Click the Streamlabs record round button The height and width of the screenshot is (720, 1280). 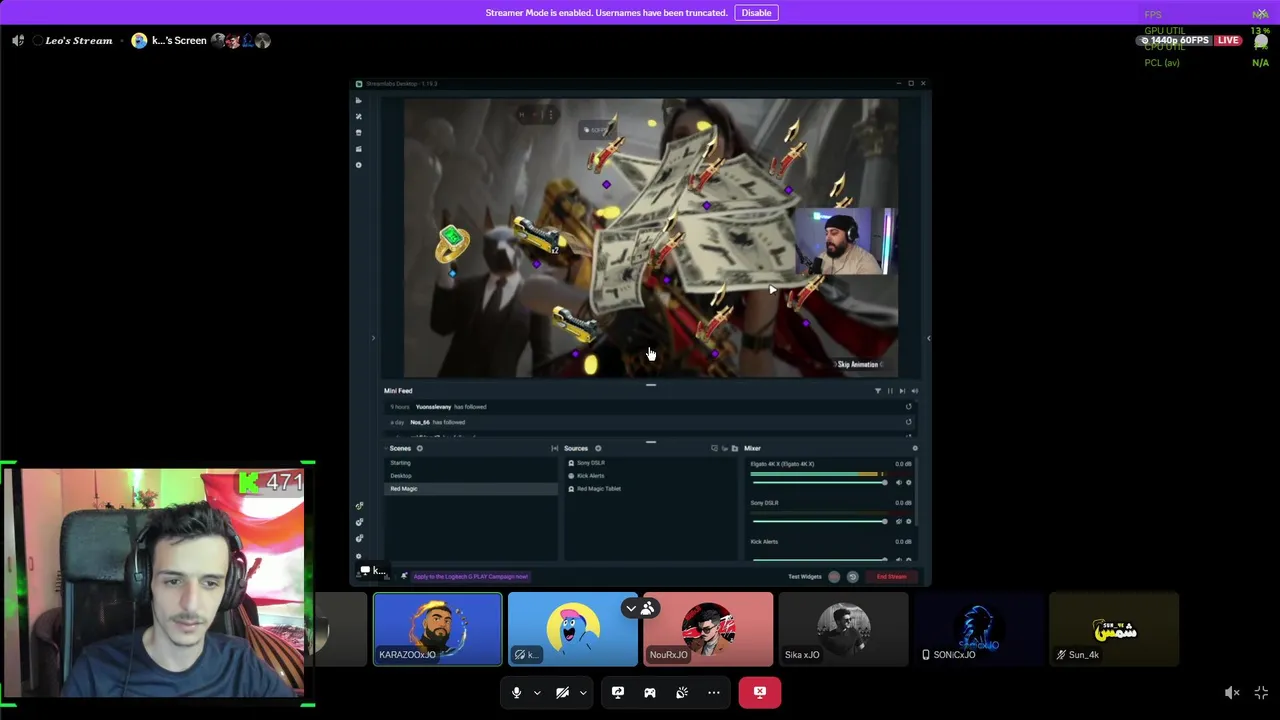pos(834,577)
